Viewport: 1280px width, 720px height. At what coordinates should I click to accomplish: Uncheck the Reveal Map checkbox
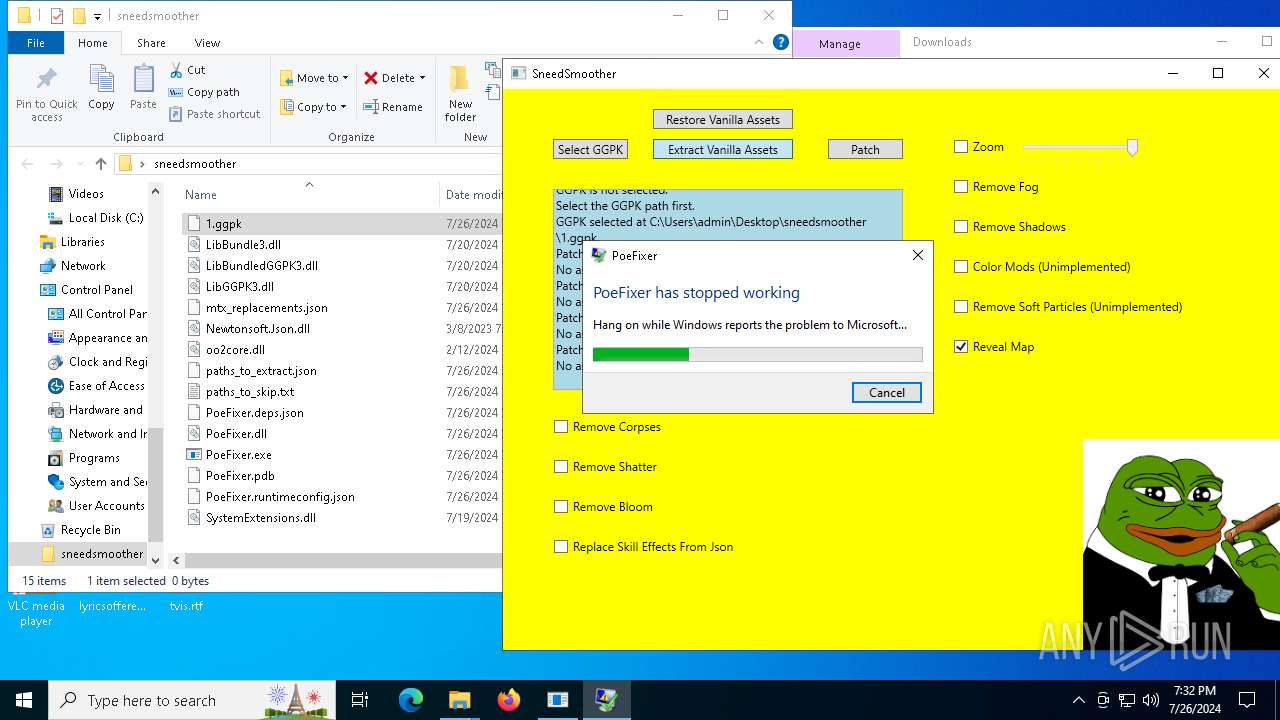[961, 347]
